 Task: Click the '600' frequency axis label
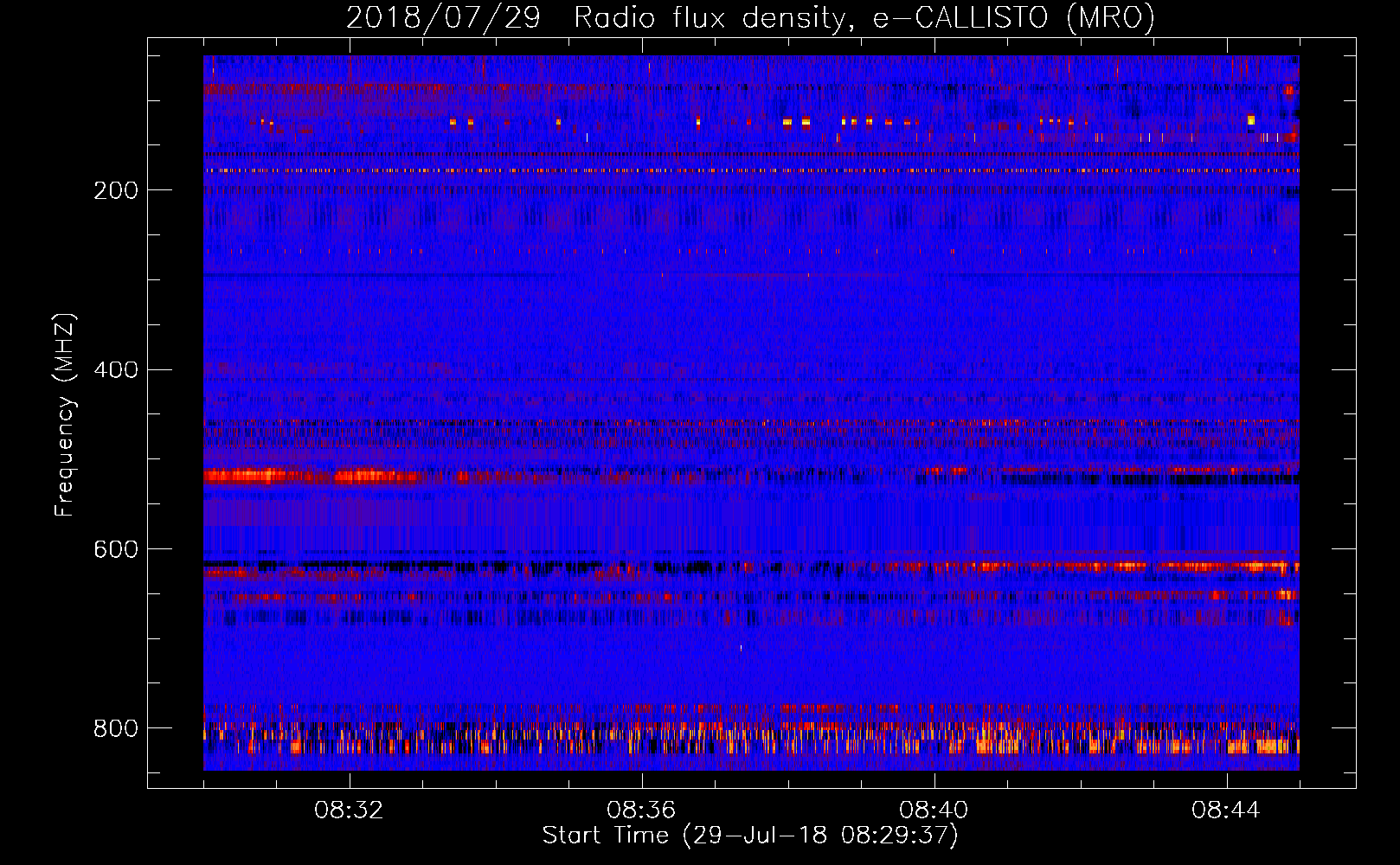(x=116, y=550)
